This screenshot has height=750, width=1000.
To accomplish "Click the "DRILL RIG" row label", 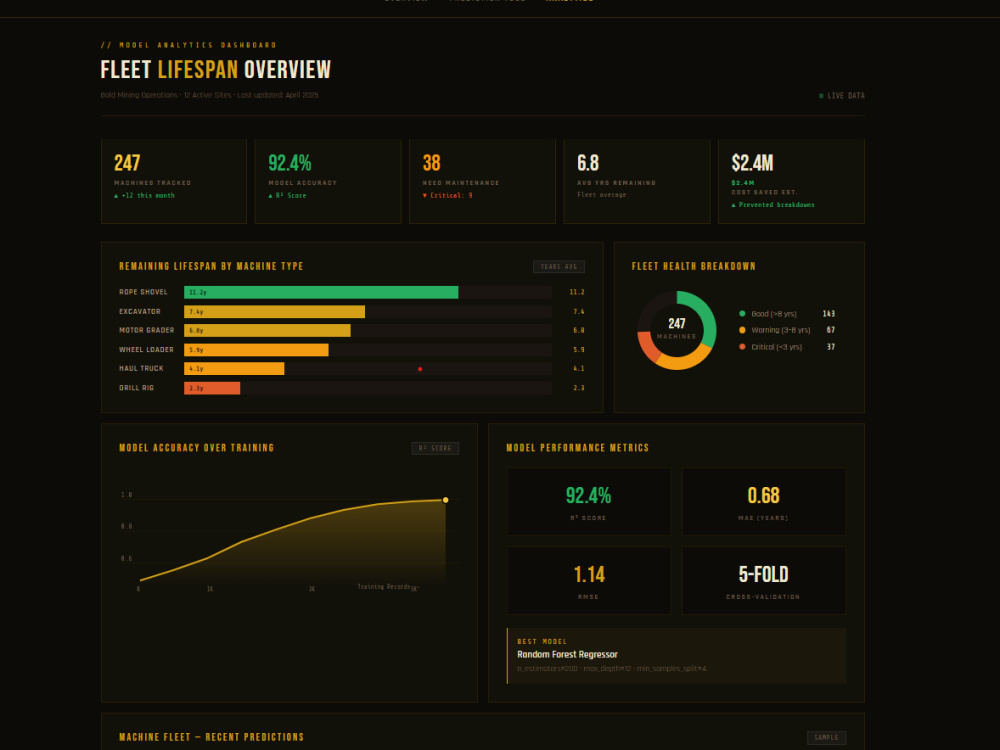I will [x=136, y=388].
